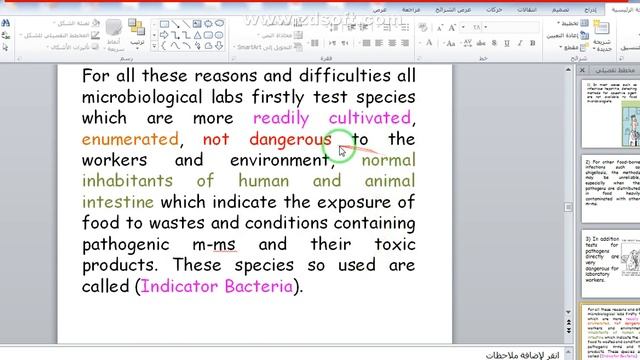Click the bullets list icon
This screenshot has height=360, width=640.
tap(406, 27)
